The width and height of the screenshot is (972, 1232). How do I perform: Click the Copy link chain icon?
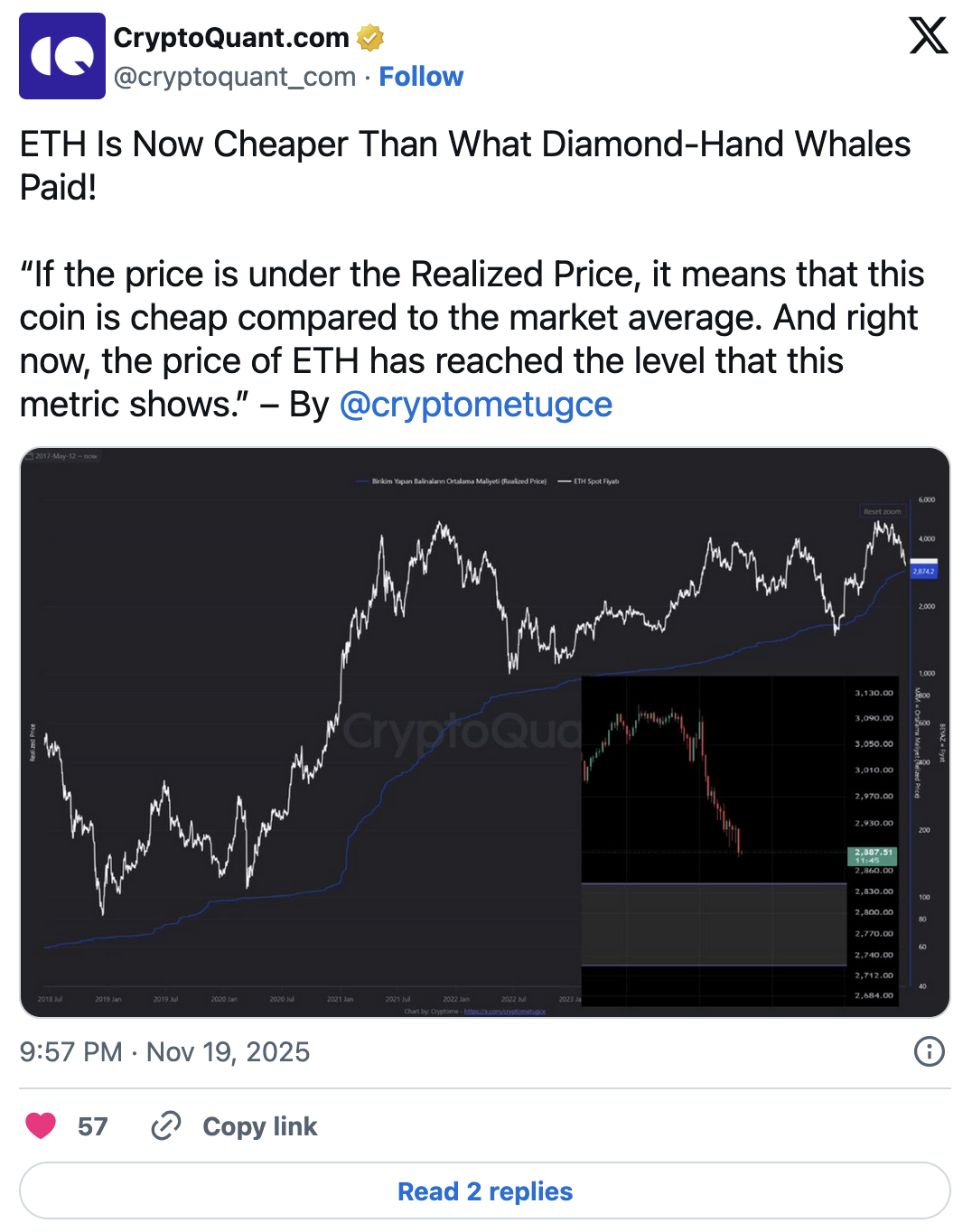click(166, 1126)
